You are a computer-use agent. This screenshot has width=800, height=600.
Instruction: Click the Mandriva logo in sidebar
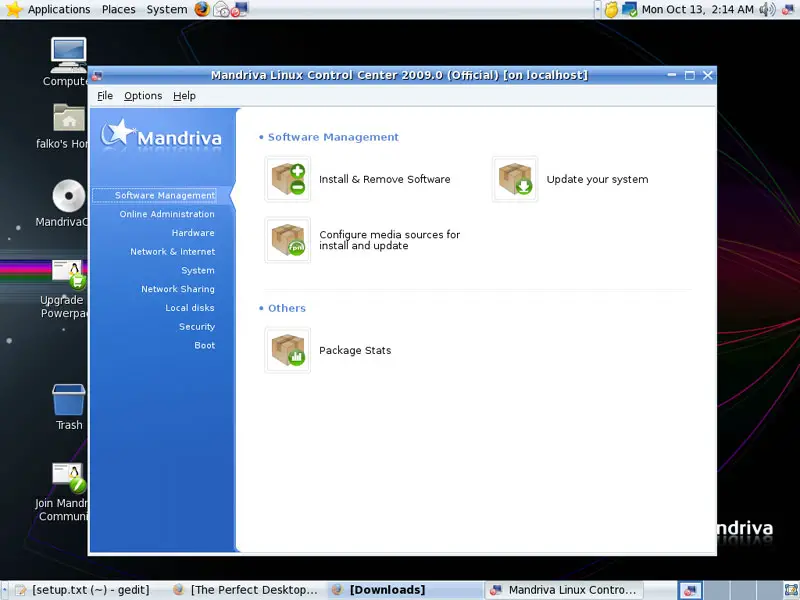pos(161,135)
